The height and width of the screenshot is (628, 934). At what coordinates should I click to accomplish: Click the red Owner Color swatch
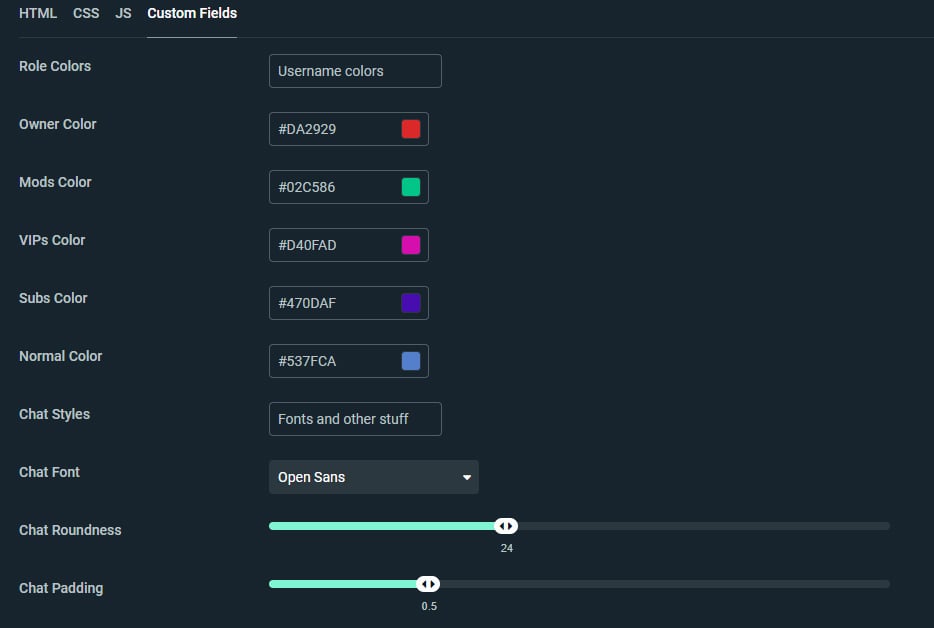click(x=411, y=129)
